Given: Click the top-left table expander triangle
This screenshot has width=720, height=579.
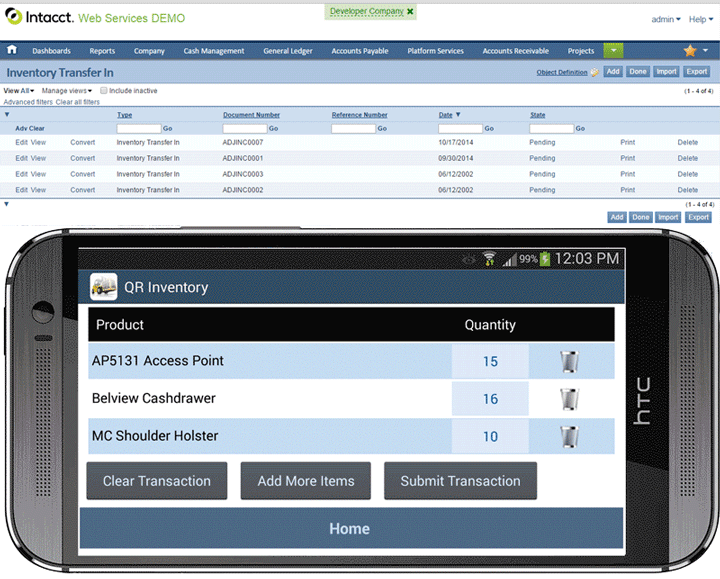Looking at the screenshot, I should click(7, 114).
